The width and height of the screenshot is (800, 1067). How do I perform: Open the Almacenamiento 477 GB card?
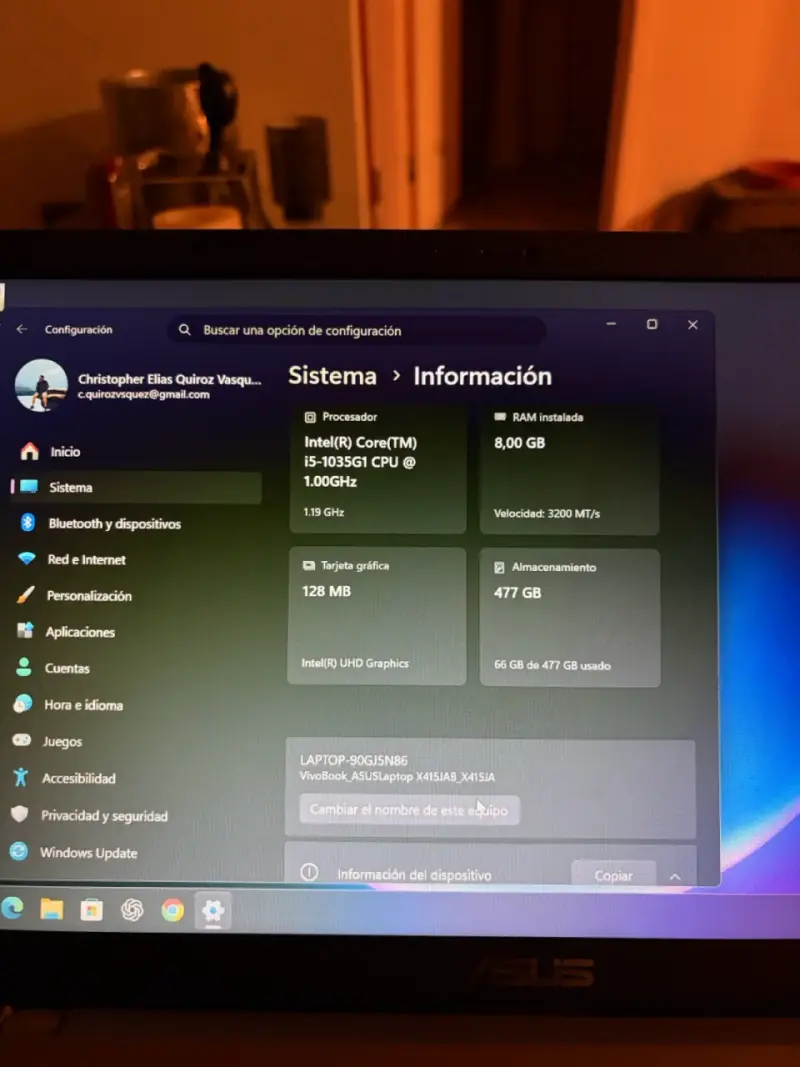coord(569,617)
